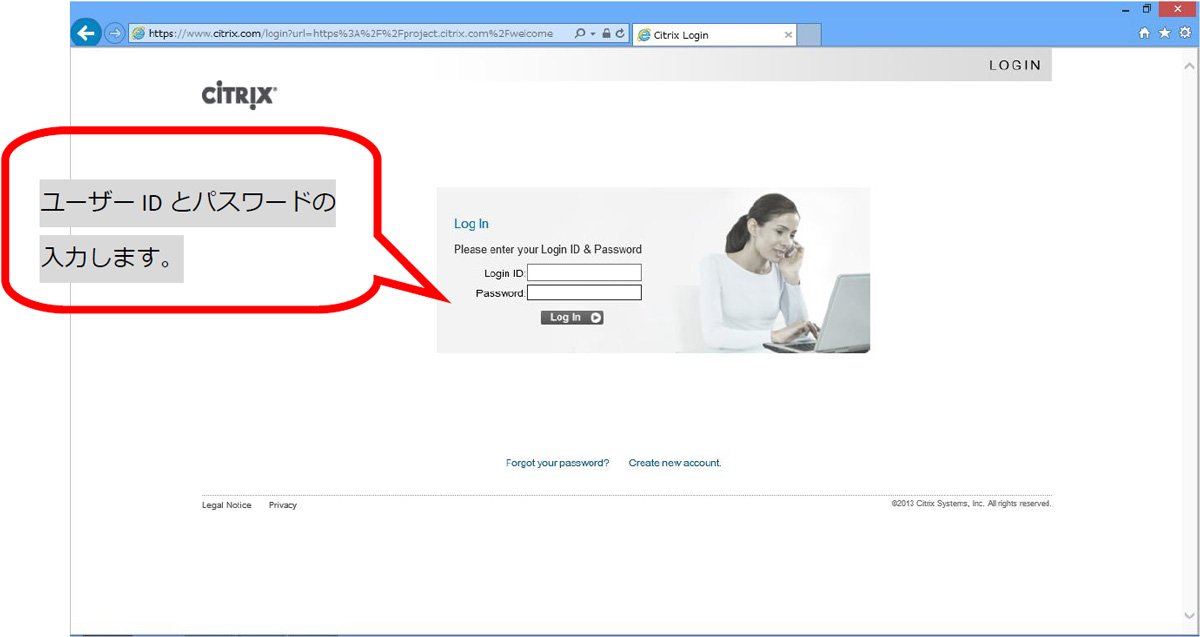
Task: Click the Password input field
Action: pyautogui.click(x=584, y=293)
